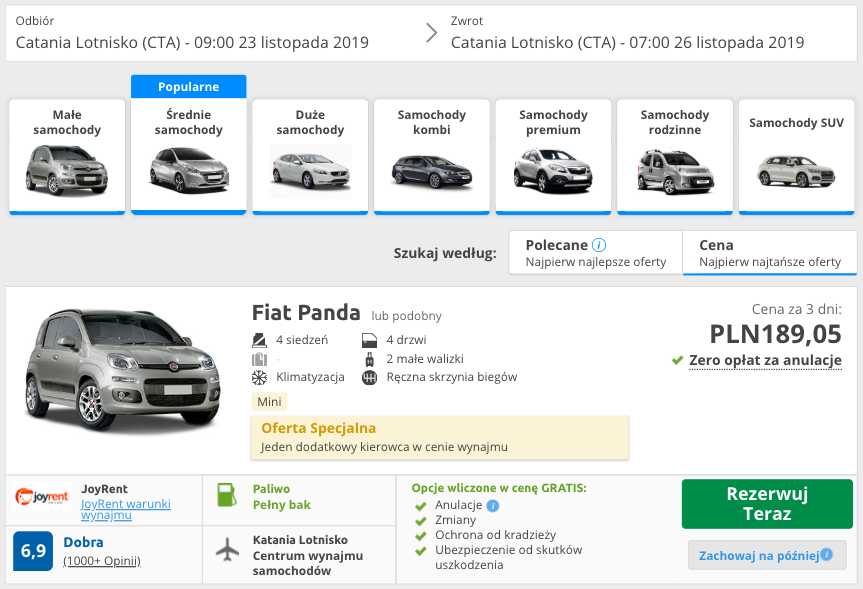Click the checkmark beside Ochrona od kradzieży
Viewport: 863px width, 589px height.
[x=421, y=536]
